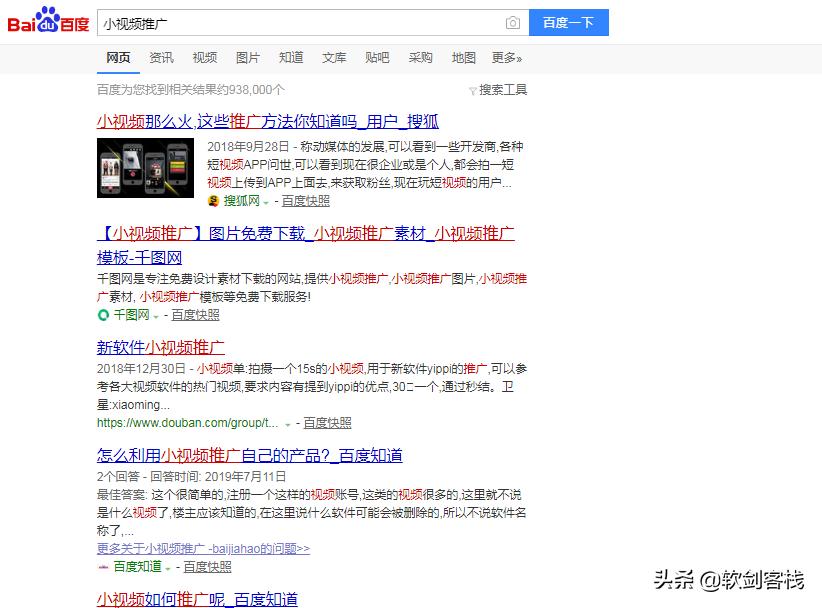Expand the 更多» navigation menu
The height and width of the screenshot is (608, 822).
[508, 58]
